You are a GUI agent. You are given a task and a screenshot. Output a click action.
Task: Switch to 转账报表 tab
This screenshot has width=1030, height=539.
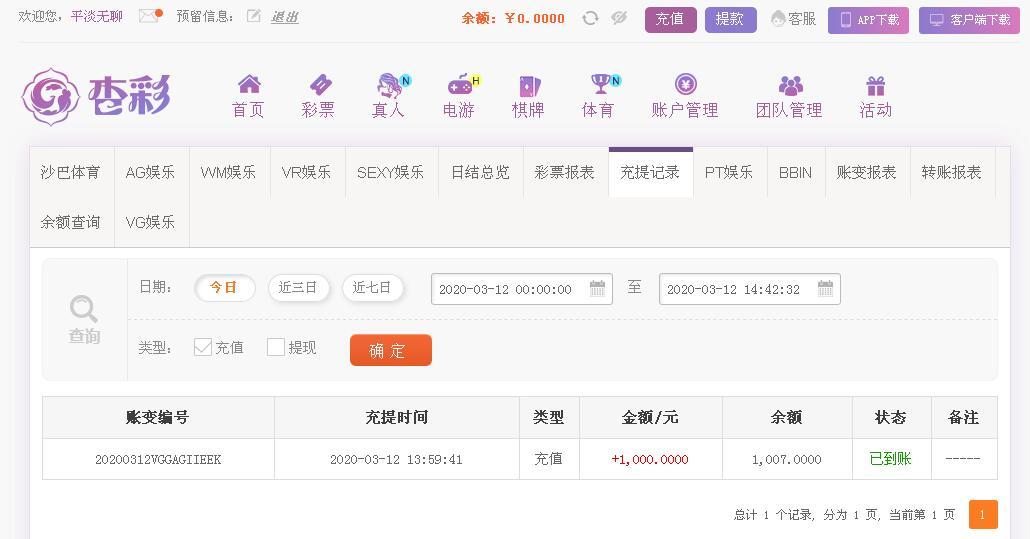952,173
